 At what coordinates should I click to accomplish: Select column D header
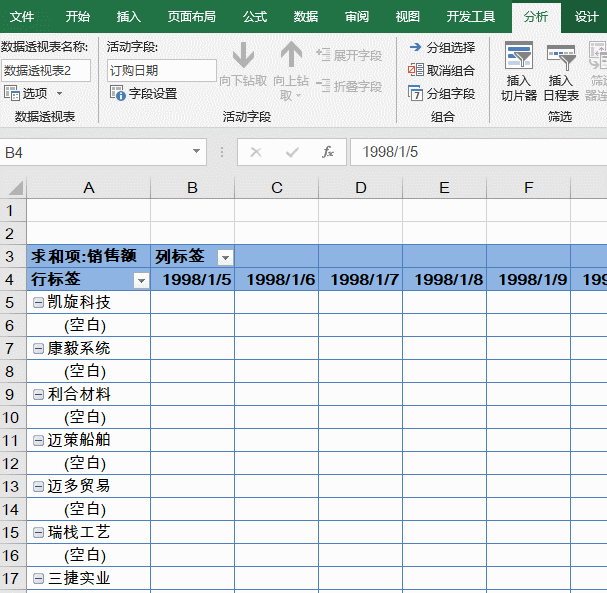tap(360, 188)
